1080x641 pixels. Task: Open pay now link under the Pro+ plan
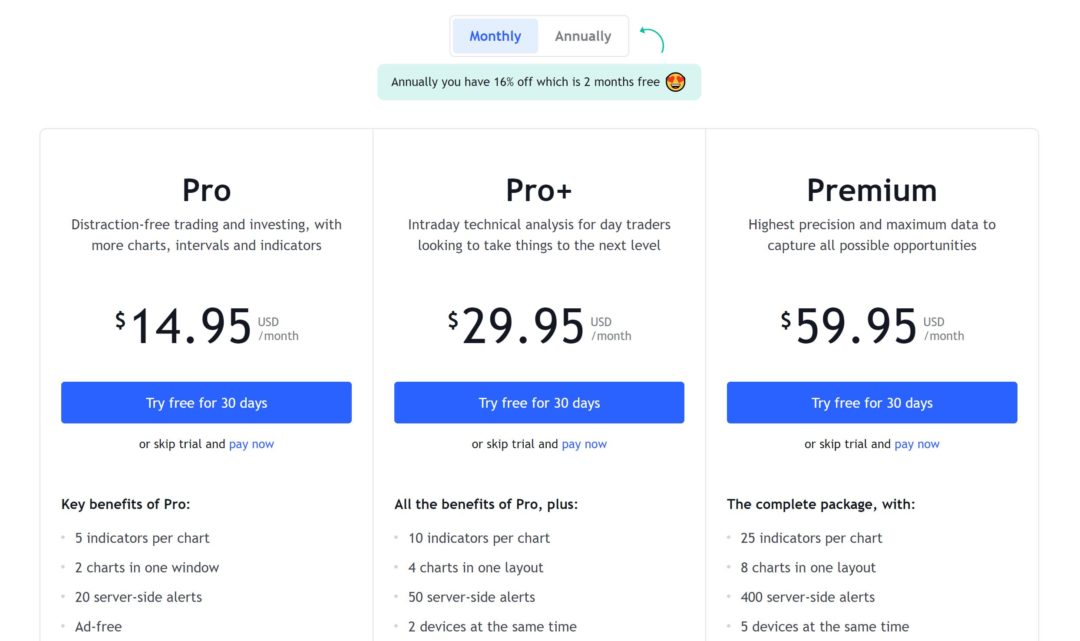[584, 443]
